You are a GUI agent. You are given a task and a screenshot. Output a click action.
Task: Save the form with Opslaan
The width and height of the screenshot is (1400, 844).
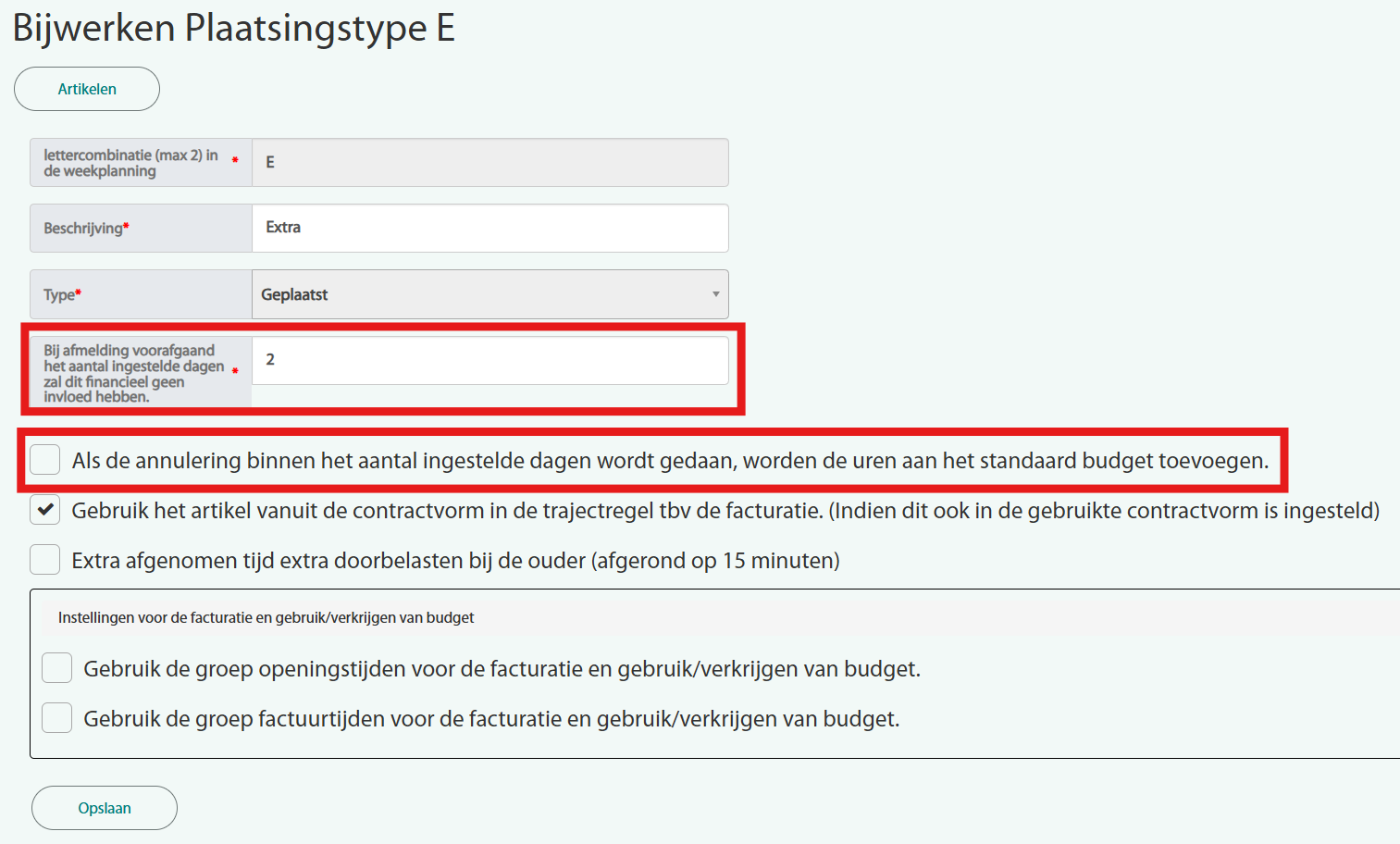[105, 808]
